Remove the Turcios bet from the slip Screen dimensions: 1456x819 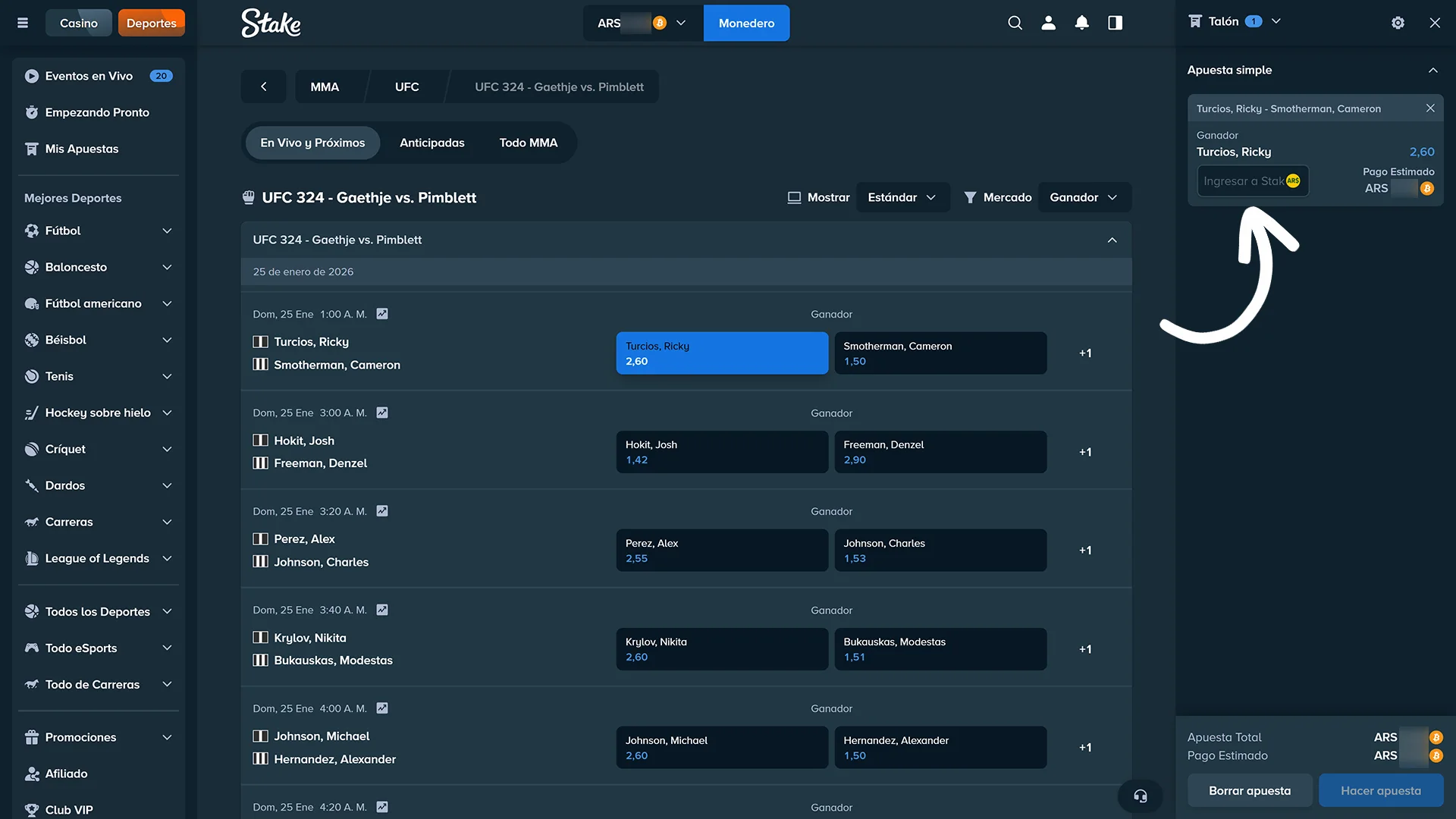1431,108
